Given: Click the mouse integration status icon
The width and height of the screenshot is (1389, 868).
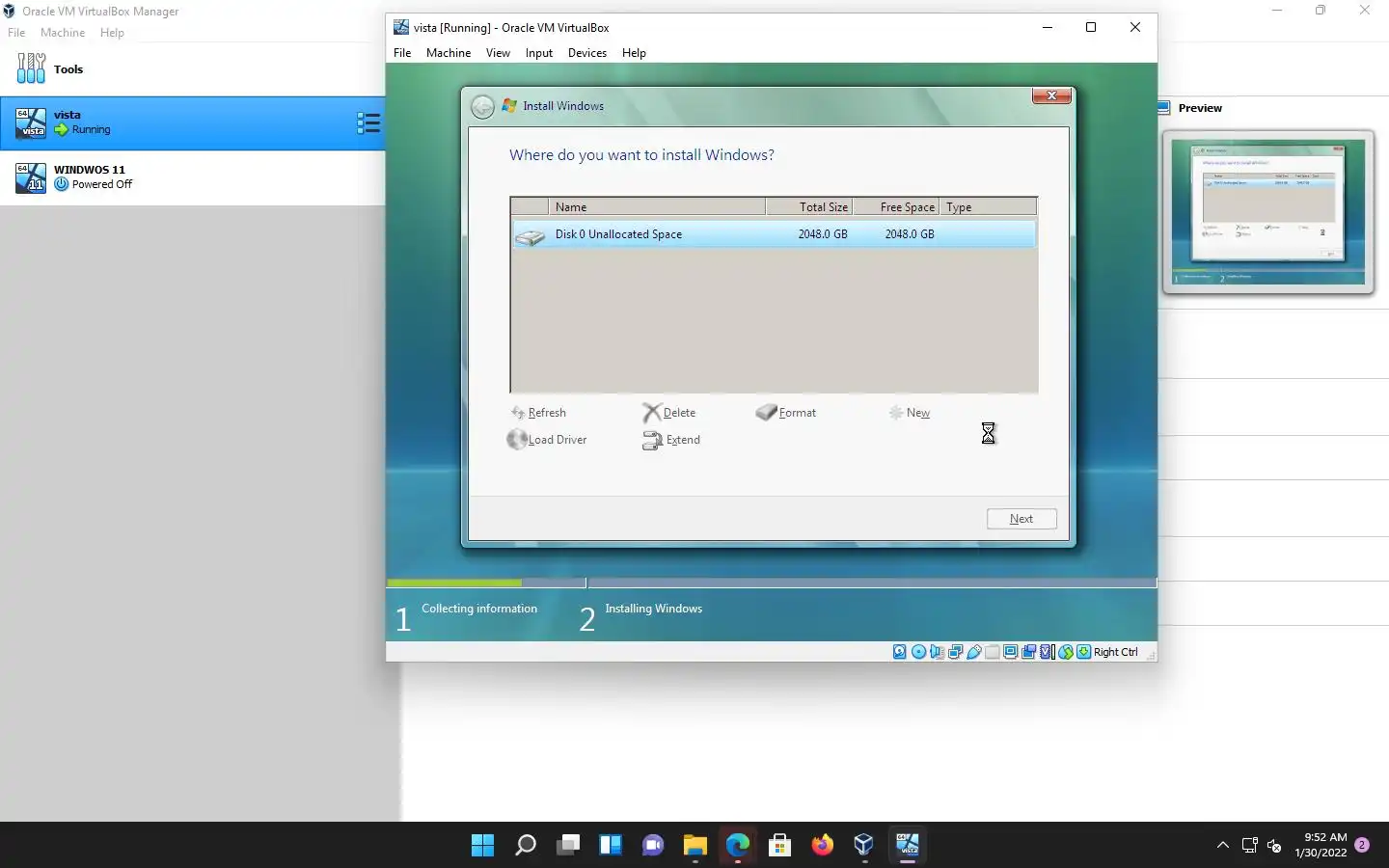Looking at the screenshot, I should [x=1066, y=652].
